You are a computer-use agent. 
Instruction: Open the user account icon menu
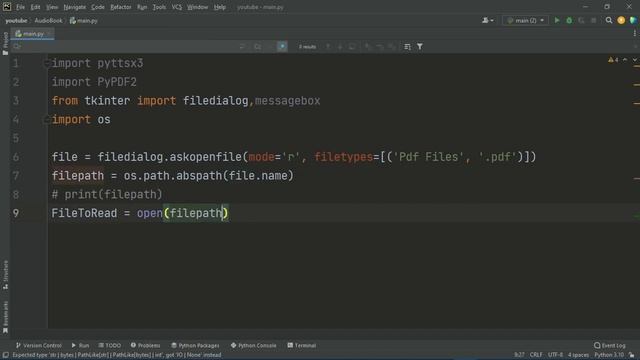point(487,20)
